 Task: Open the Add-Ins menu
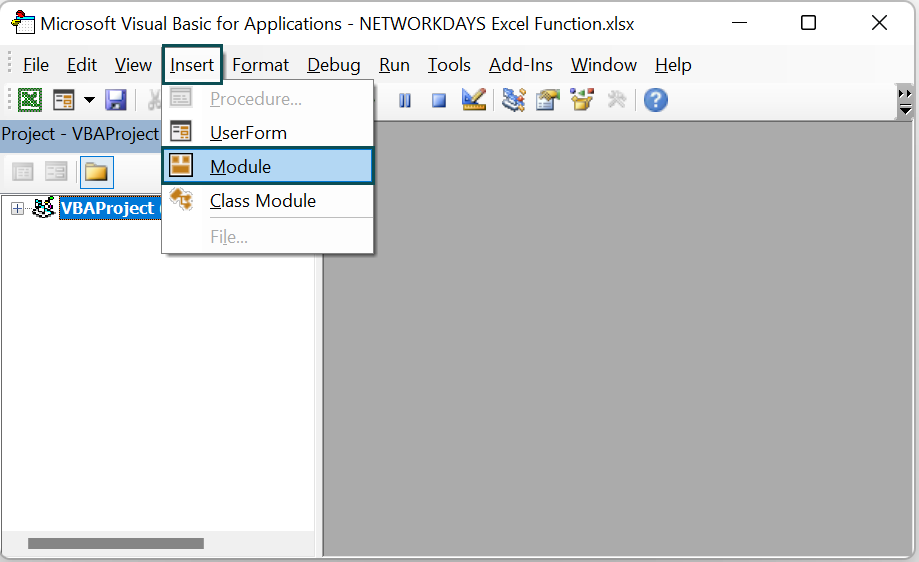(x=520, y=64)
